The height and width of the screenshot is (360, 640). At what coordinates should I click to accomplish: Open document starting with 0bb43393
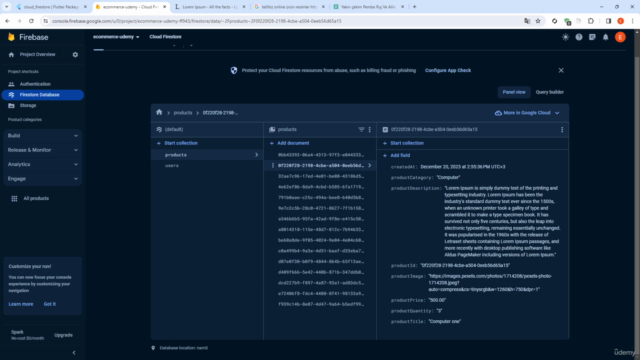tap(320, 155)
